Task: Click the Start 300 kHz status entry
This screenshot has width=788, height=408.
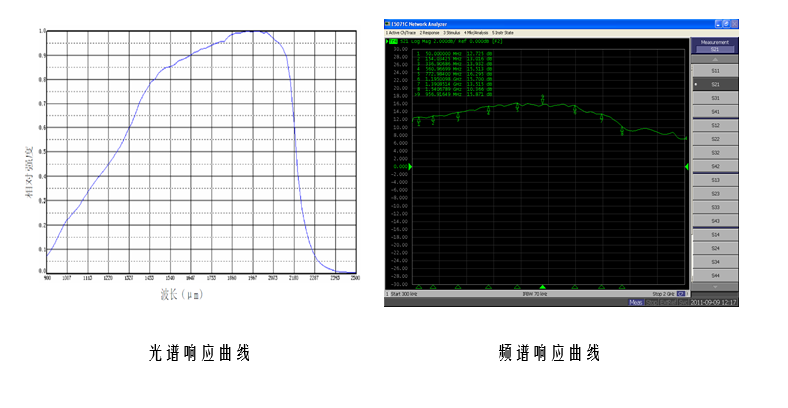Action: pyautogui.click(x=402, y=293)
